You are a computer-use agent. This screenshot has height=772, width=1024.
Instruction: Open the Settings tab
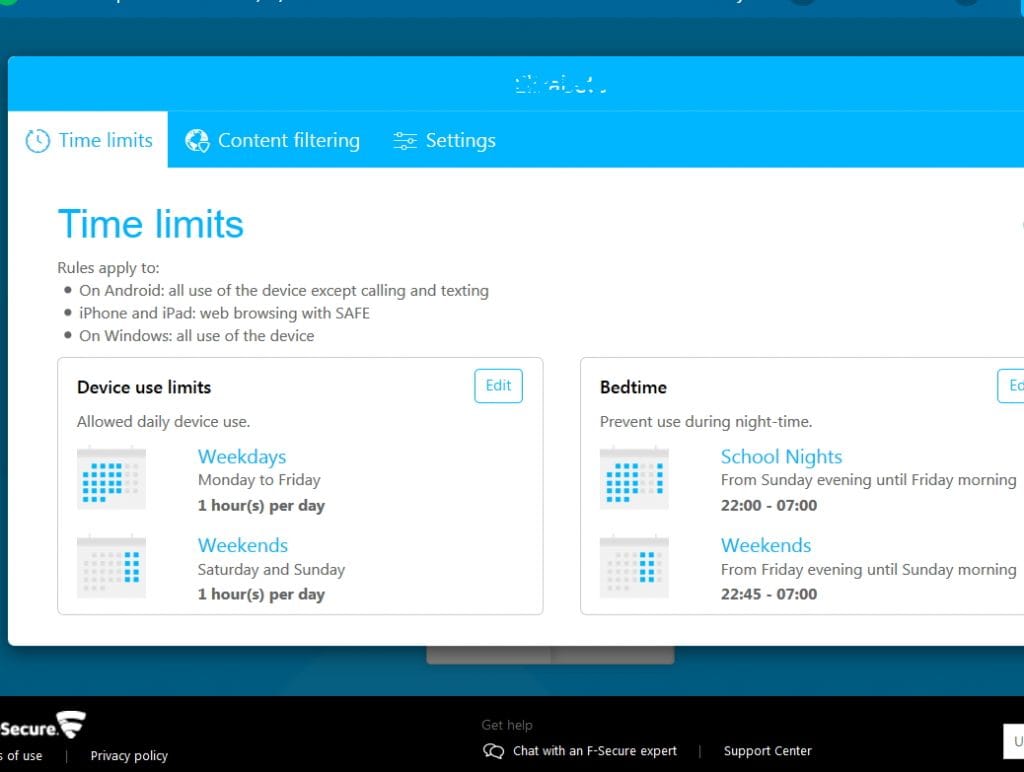coord(444,140)
